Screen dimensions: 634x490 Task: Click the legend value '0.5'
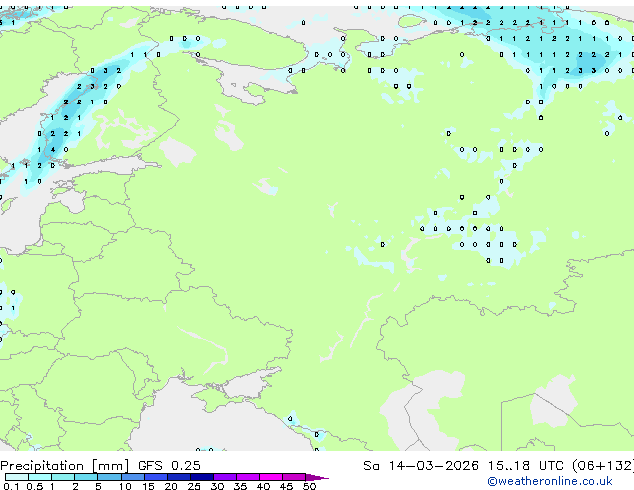tap(34, 486)
